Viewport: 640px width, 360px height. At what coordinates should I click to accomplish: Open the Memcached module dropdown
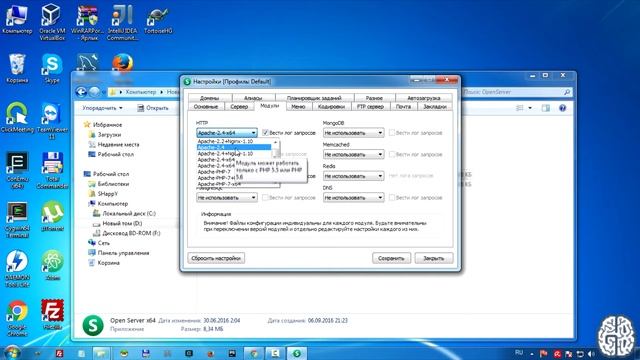[x=353, y=154]
